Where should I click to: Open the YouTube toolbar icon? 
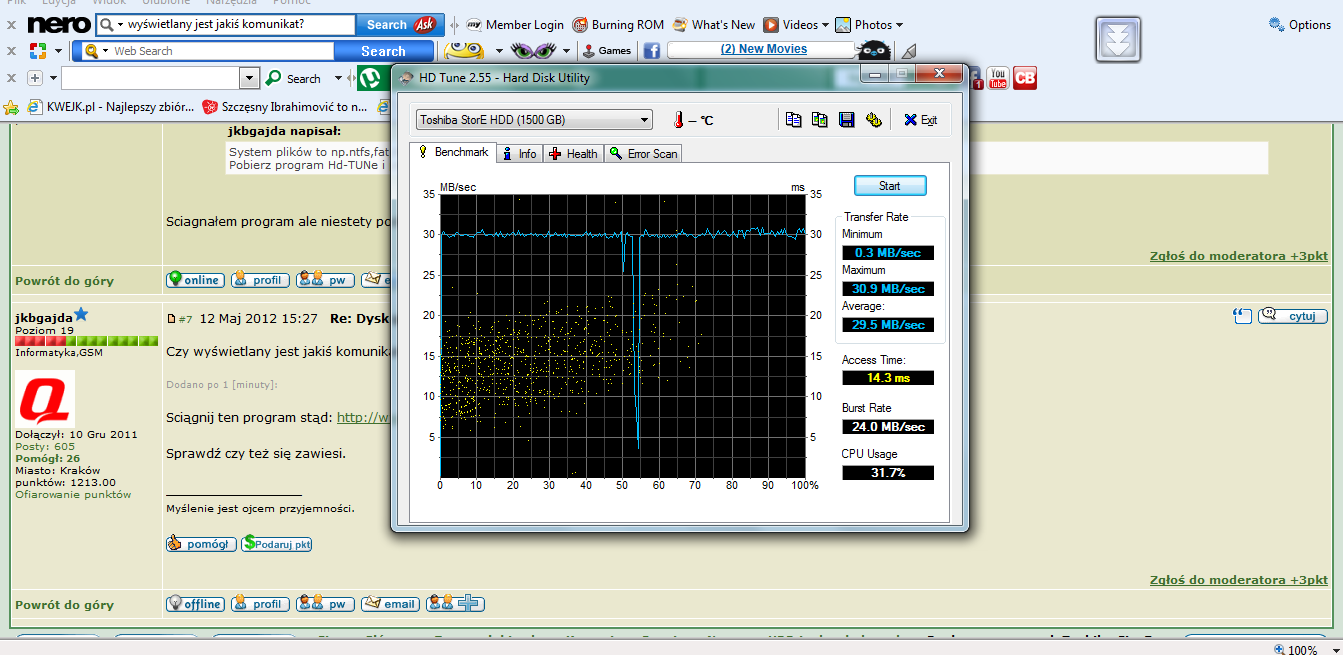point(997,77)
